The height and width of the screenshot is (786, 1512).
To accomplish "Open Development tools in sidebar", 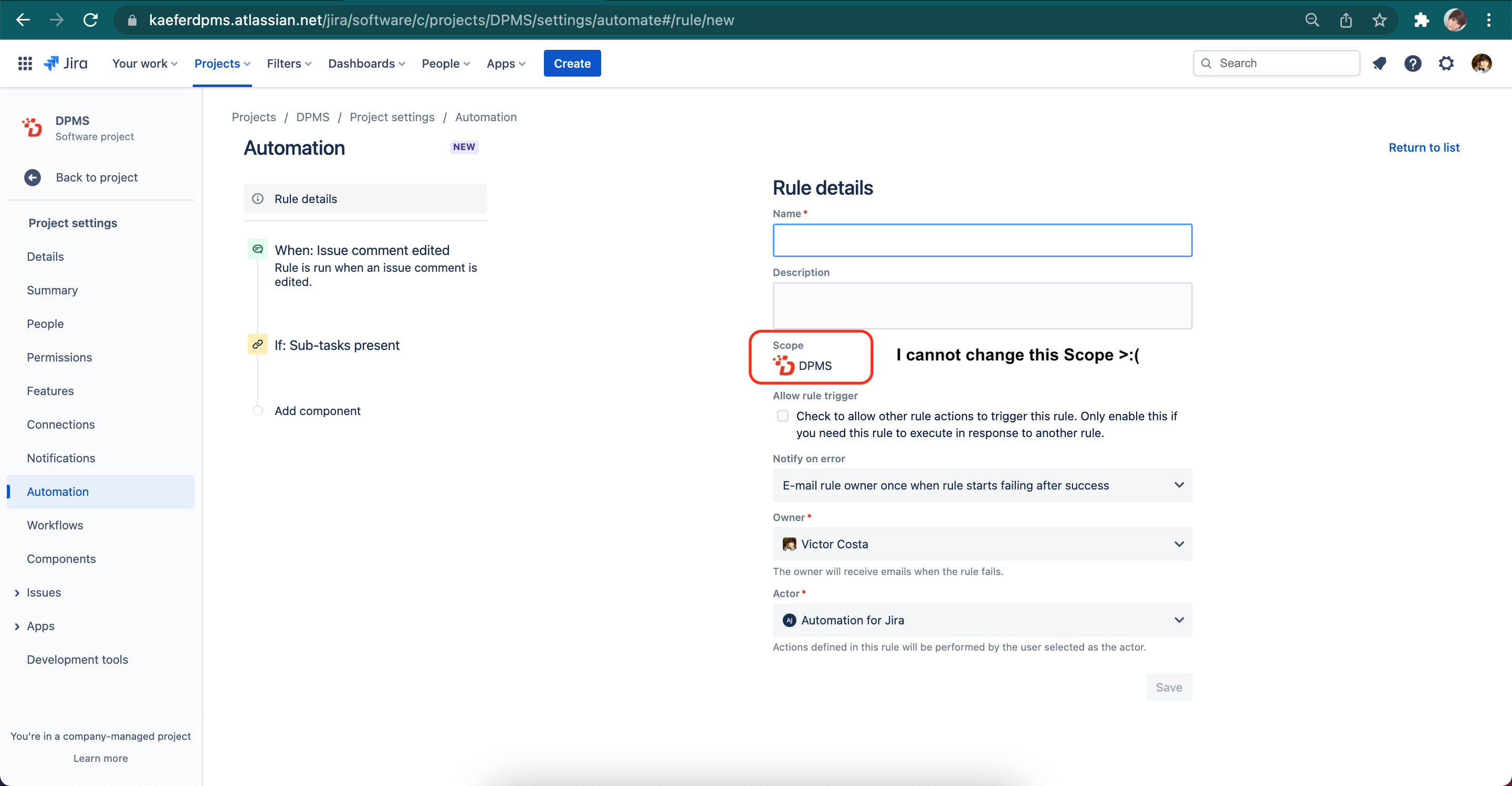I will coord(78,660).
